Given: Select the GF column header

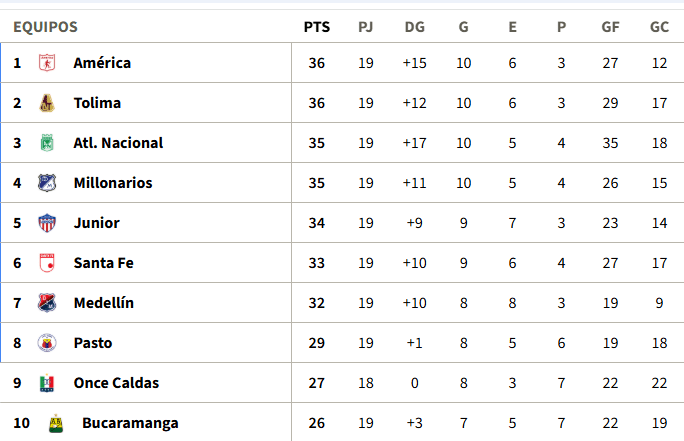Looking at the screenshot, I should click(x=610, y=27).
